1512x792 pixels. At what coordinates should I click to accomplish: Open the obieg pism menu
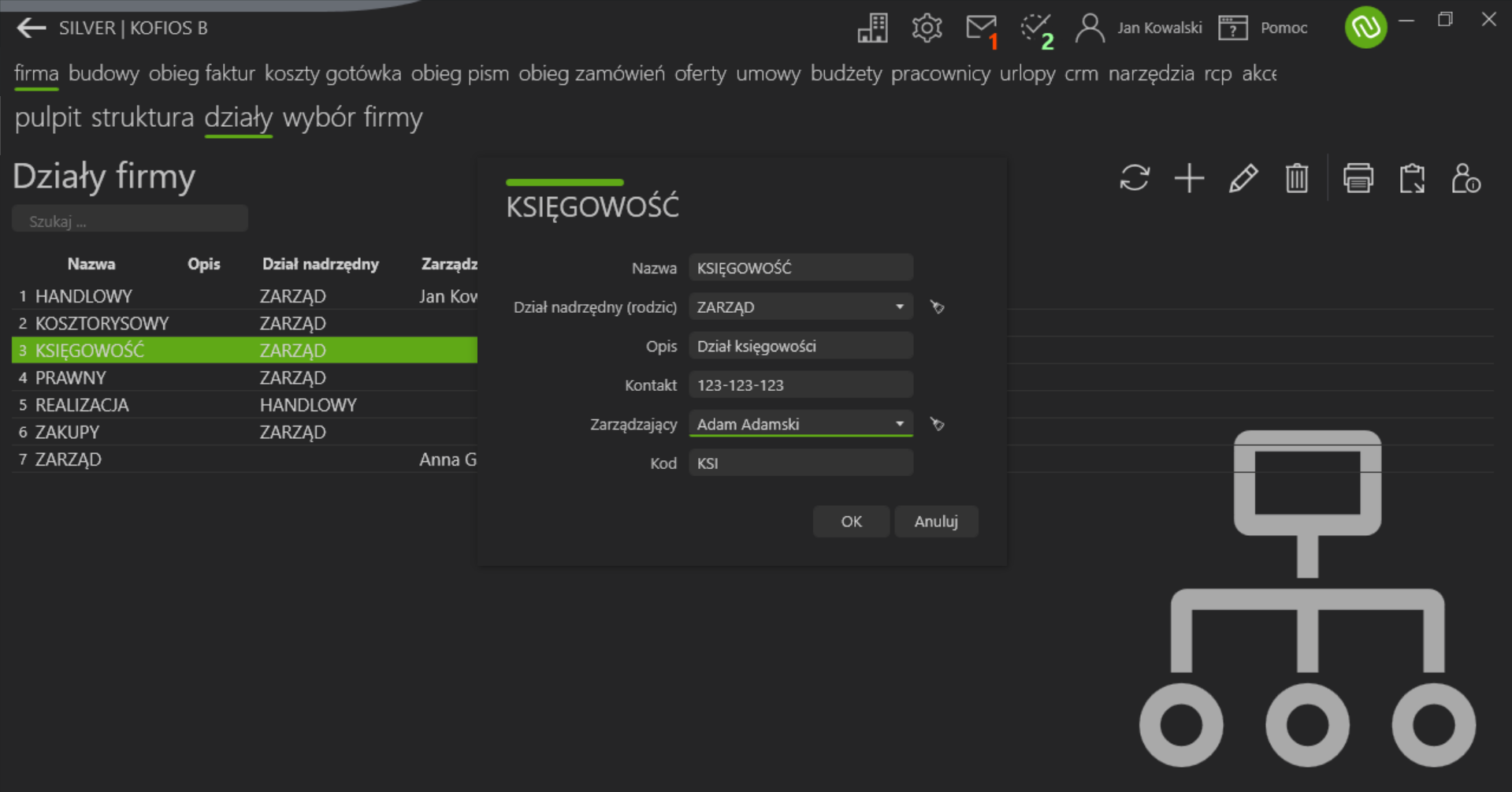pyautogui.click(x=459, y=73)
